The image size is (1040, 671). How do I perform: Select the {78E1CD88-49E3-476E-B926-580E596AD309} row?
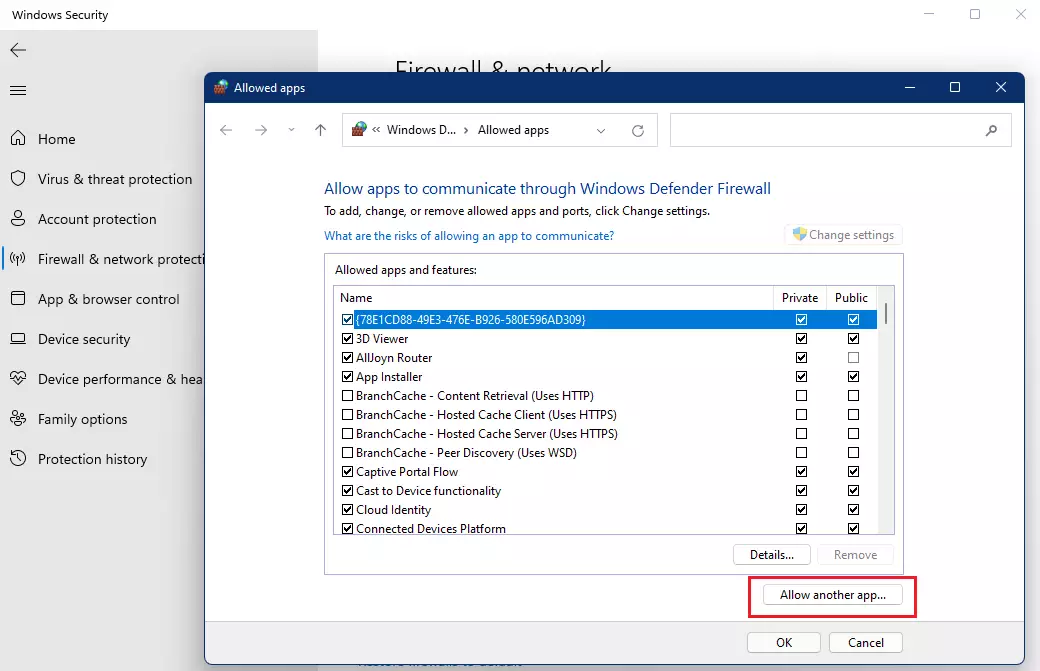click(606, 320)
